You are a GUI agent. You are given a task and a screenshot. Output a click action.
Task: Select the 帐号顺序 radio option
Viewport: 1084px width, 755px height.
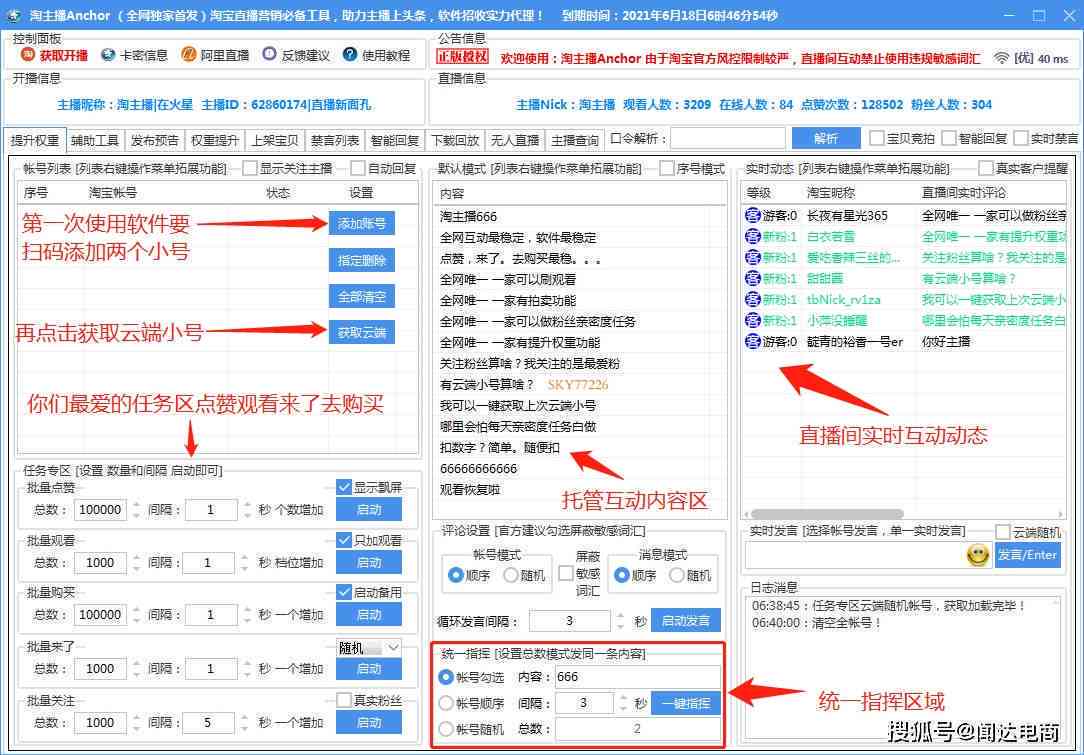[446, 704]
